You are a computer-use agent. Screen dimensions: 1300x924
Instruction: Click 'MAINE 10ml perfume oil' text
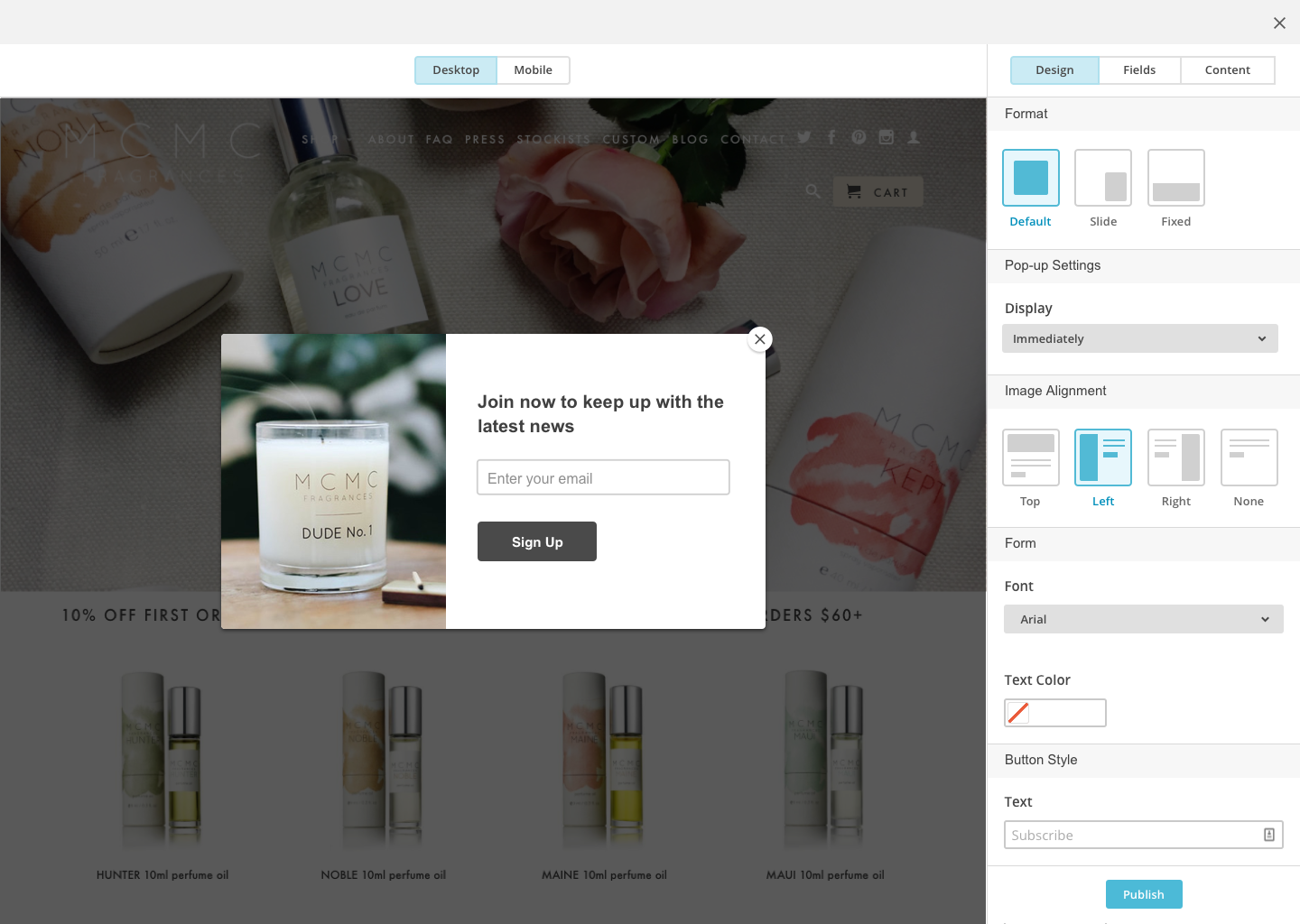(x=604, y=874)
